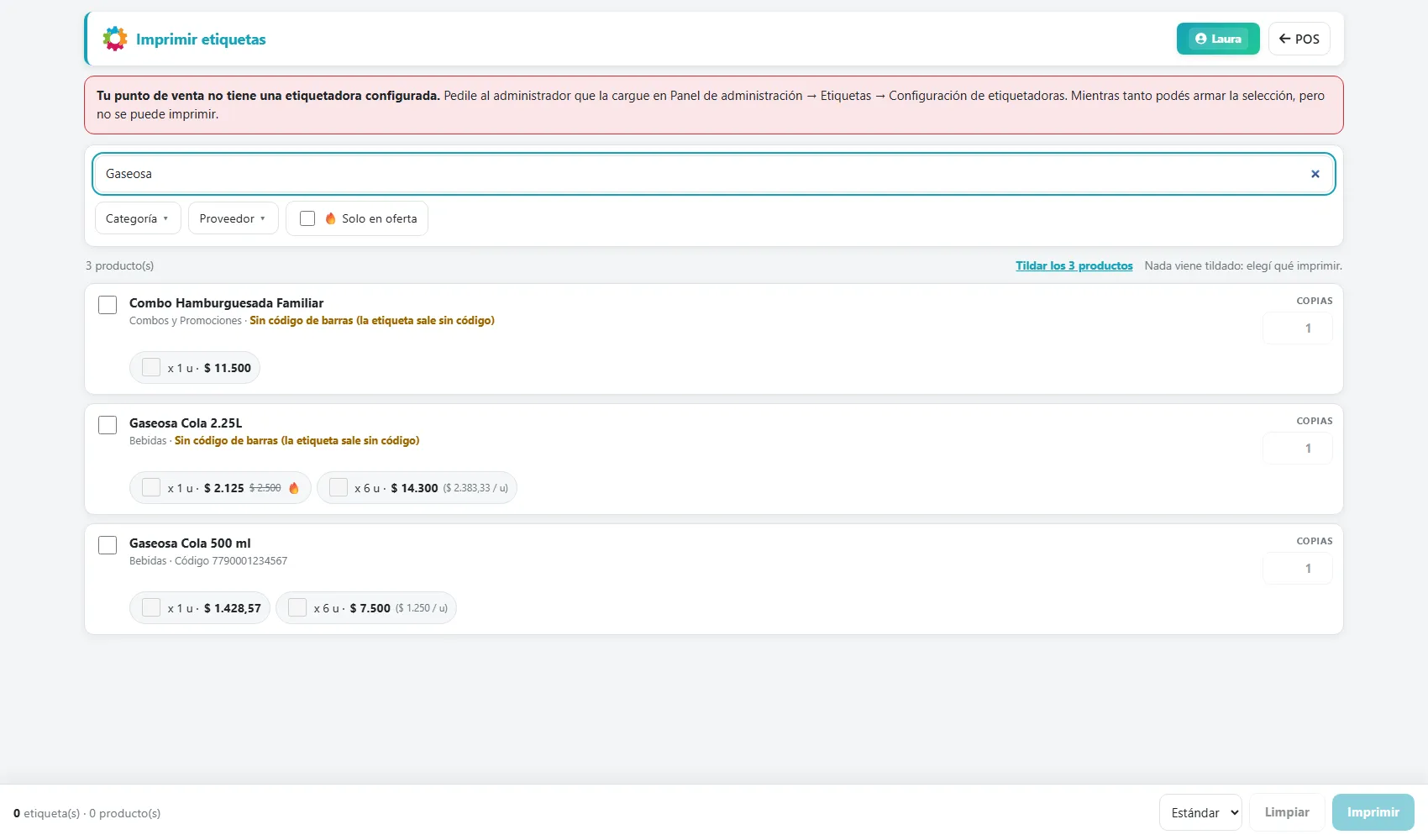Enable the Solo en oferta checkbox

(x=307, y=218)
